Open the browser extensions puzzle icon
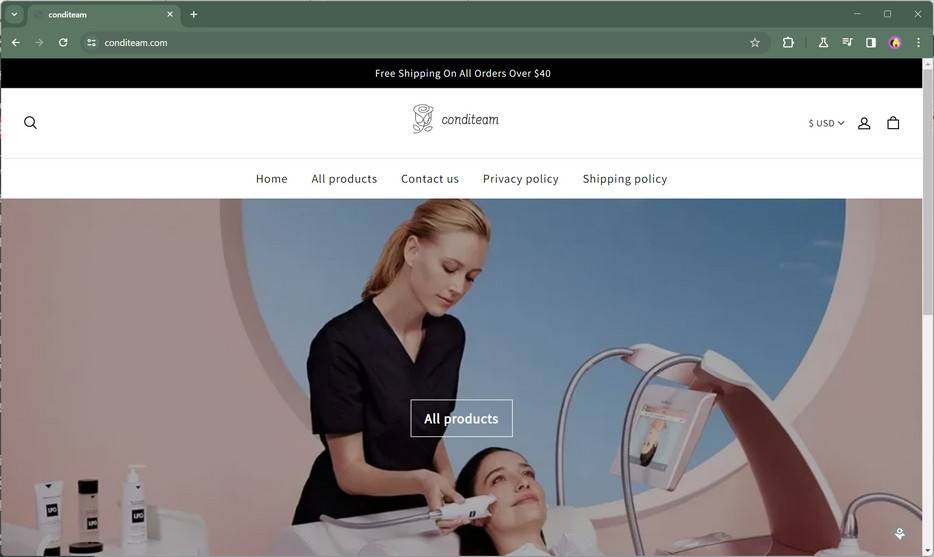Image resolution: width=934 pixels, height=557 pixels. click(x=788, y=42)
